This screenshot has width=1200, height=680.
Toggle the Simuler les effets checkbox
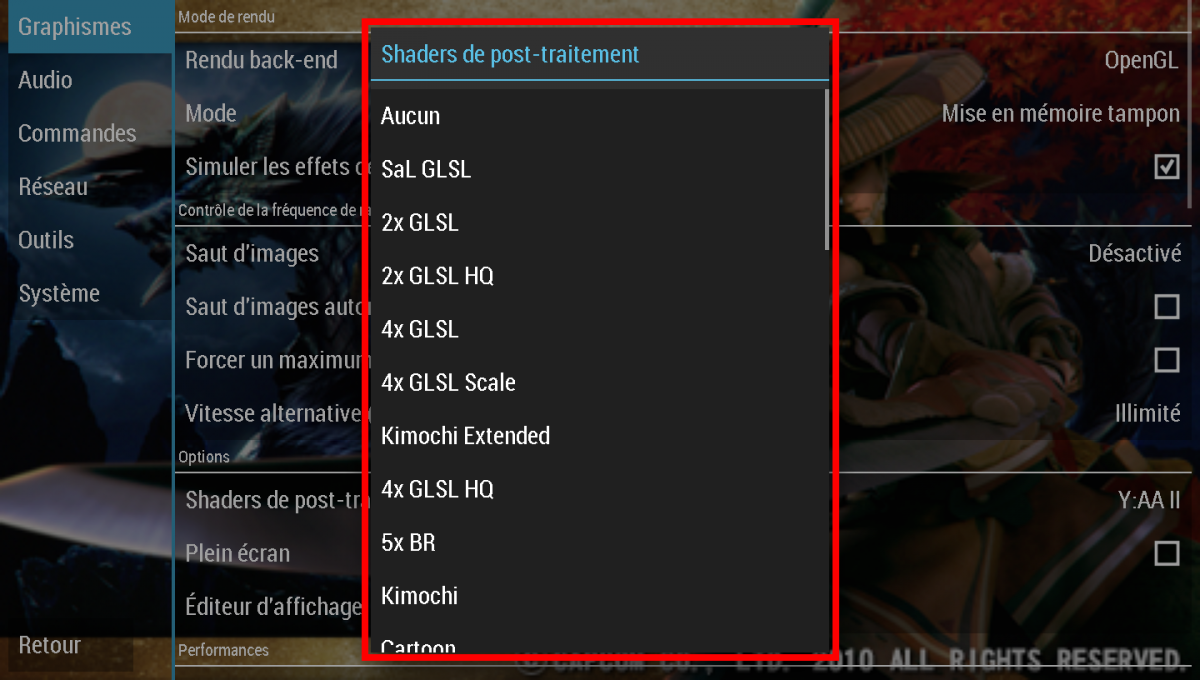pos(1166,166)
